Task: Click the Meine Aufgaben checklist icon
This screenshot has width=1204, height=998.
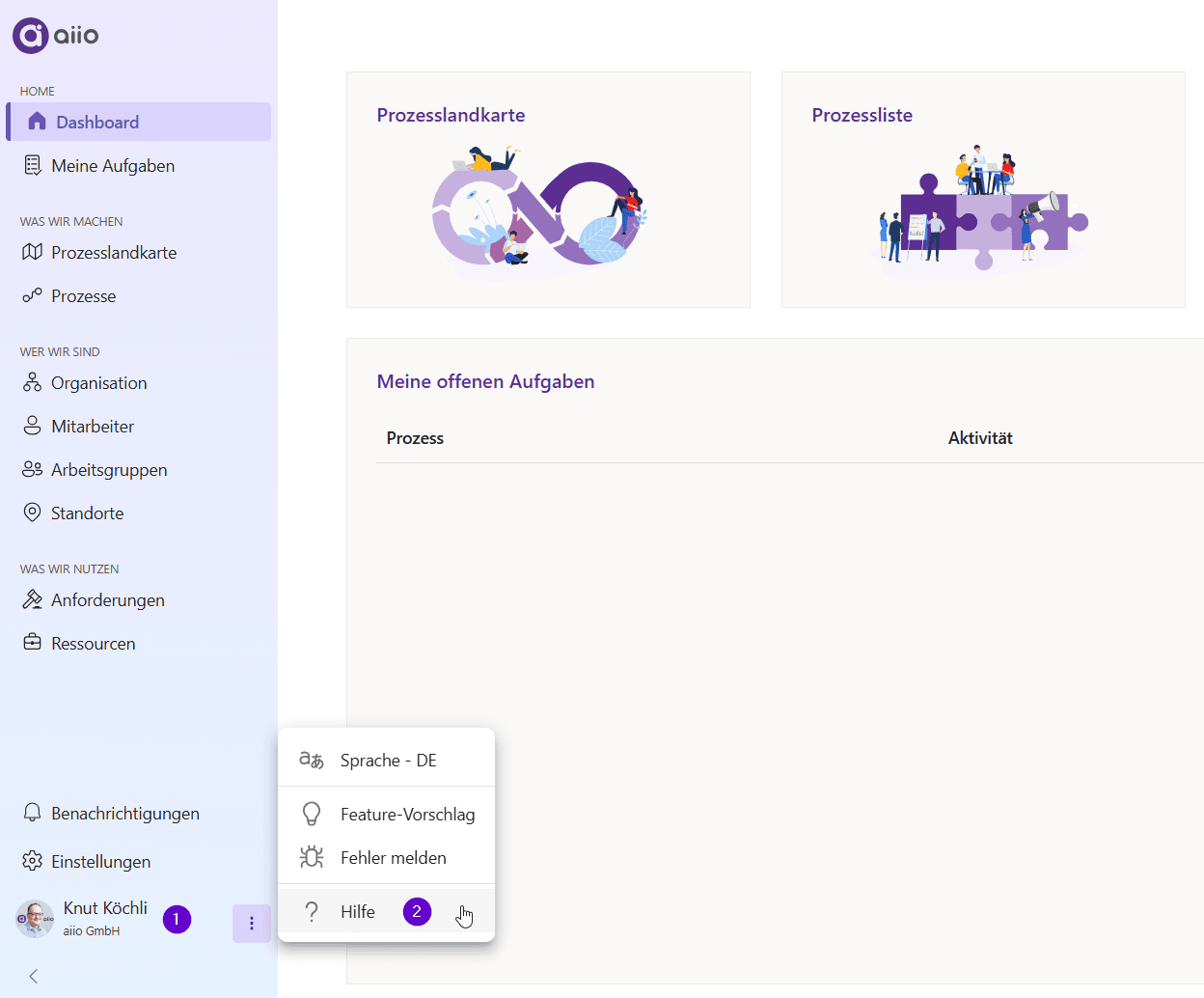Action: click(x=32, y=165)
